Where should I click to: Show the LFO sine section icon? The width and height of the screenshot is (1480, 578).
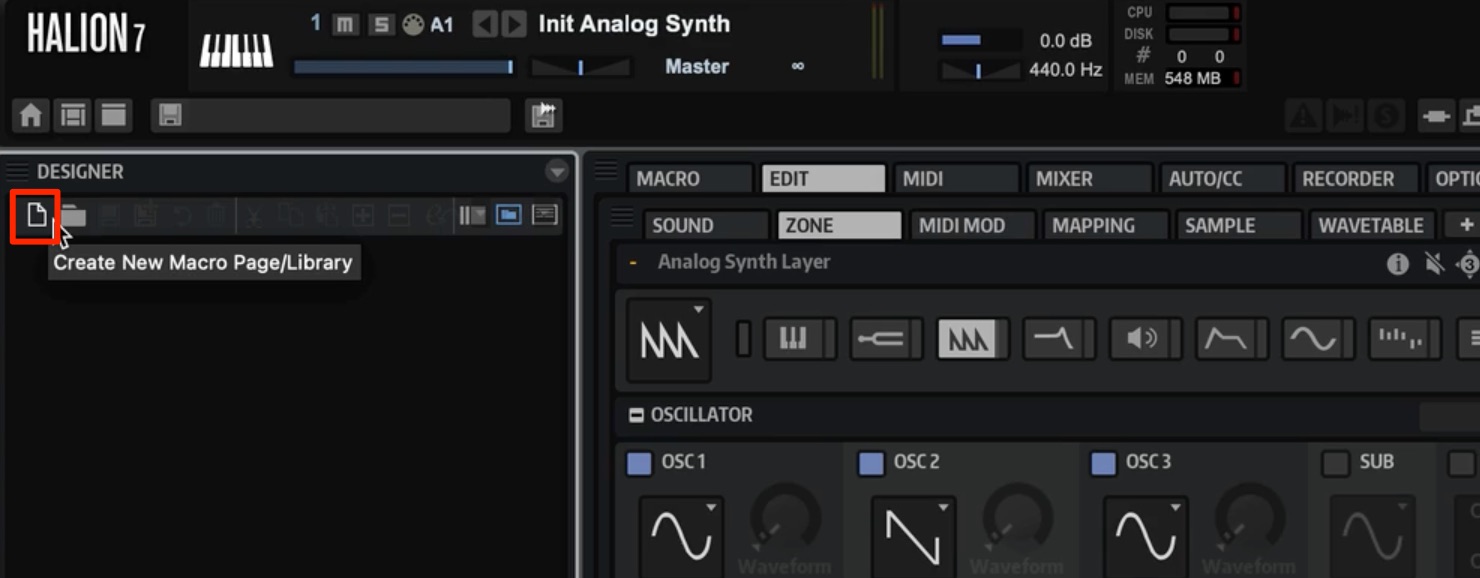[x=1314, y=339]
